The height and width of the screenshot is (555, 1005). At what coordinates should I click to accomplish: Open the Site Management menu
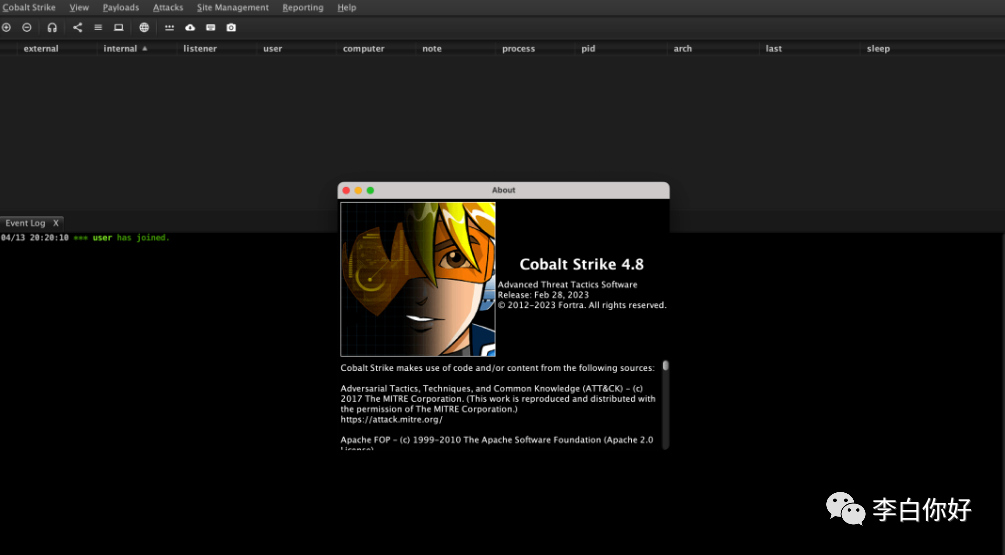pyautogui.click(x=233, y=8)
